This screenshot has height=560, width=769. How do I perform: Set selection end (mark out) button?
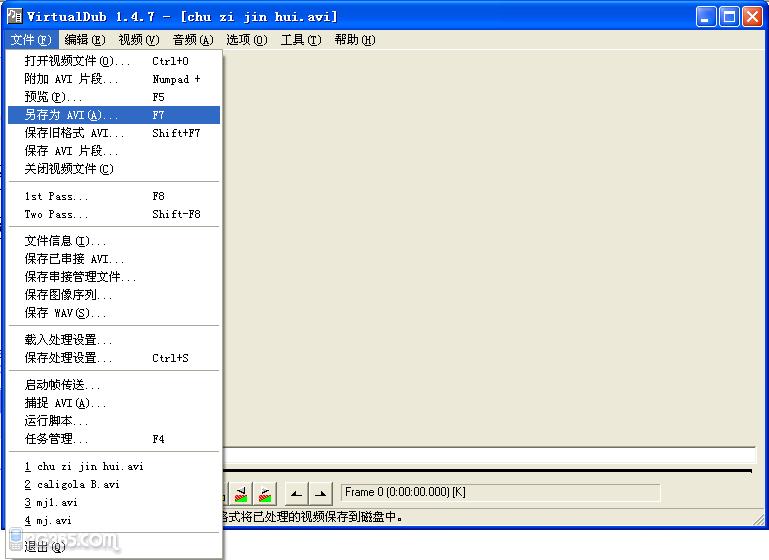click(x=320, y=493)
